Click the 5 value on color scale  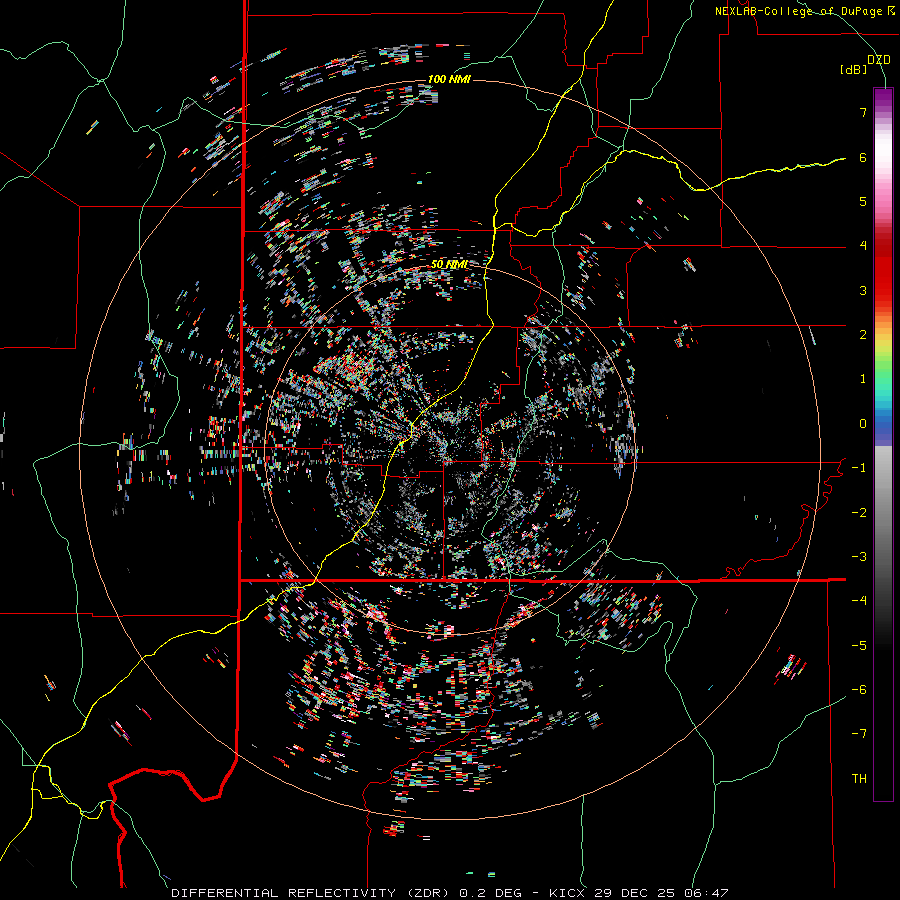click(863, 201)
